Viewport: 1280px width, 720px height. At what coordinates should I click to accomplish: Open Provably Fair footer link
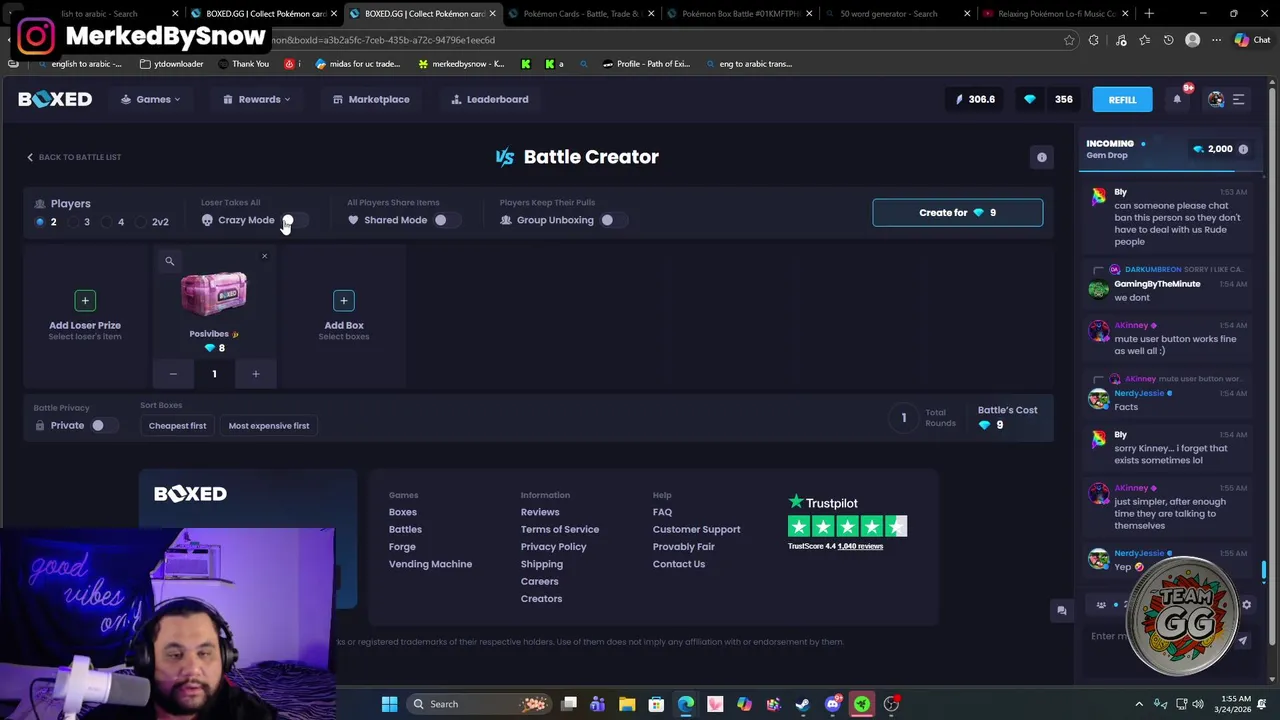(684, 547)
